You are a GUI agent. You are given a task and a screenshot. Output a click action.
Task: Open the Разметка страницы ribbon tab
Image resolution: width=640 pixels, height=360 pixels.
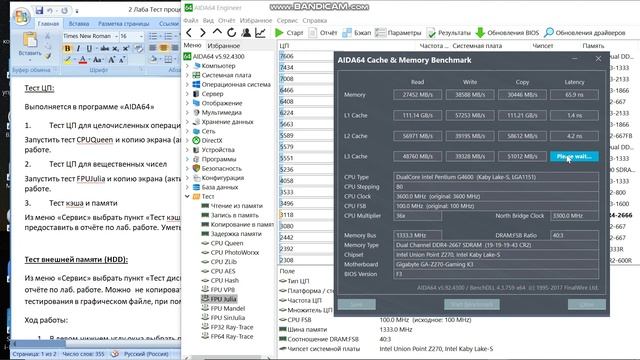pos(124,24)
